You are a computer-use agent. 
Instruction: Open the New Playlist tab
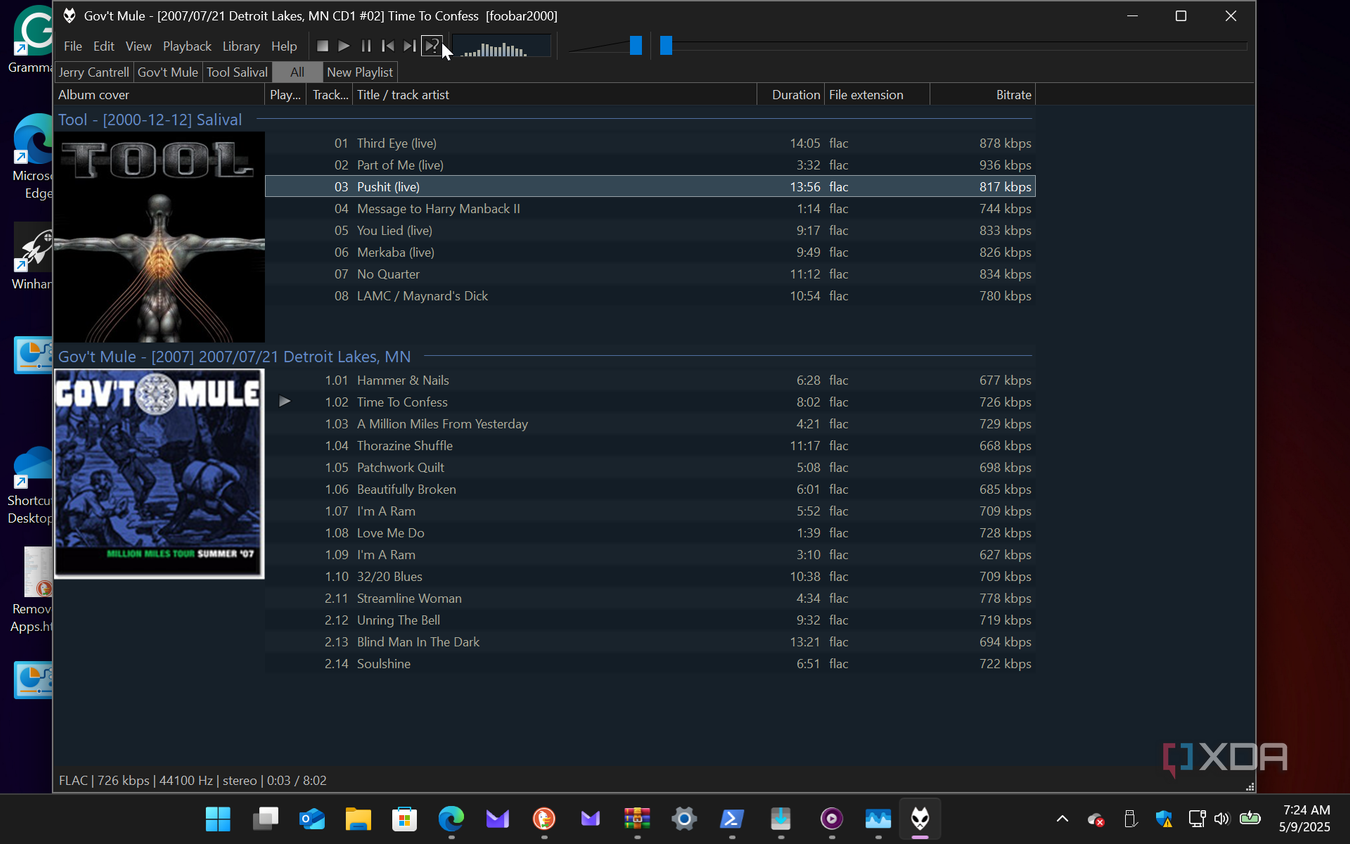point(360,72)
